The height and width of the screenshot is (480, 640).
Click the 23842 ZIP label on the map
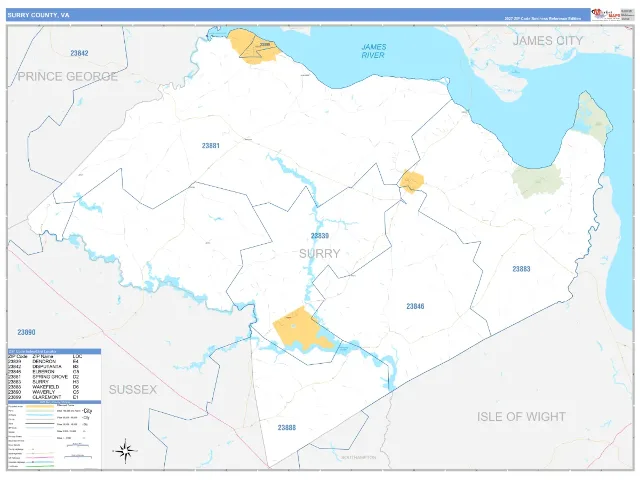click(x=79, y=53)
